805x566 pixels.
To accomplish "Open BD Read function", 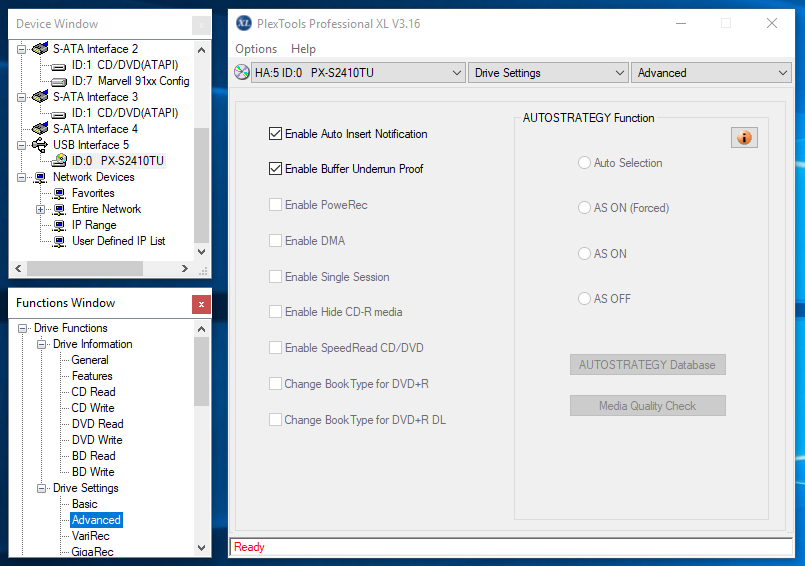I will [x=93, y=456].
